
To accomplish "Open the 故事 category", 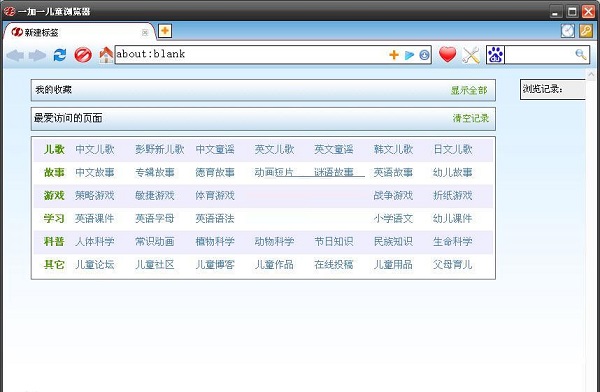I will [54, 172].
